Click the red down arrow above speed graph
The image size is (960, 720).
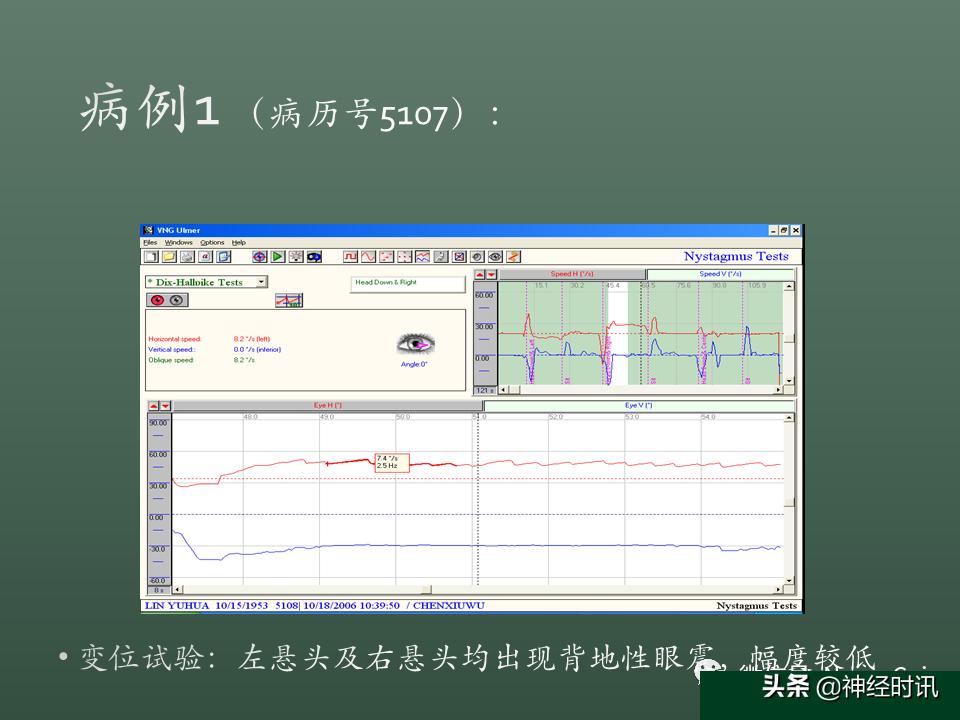click(x=491, y=274)
